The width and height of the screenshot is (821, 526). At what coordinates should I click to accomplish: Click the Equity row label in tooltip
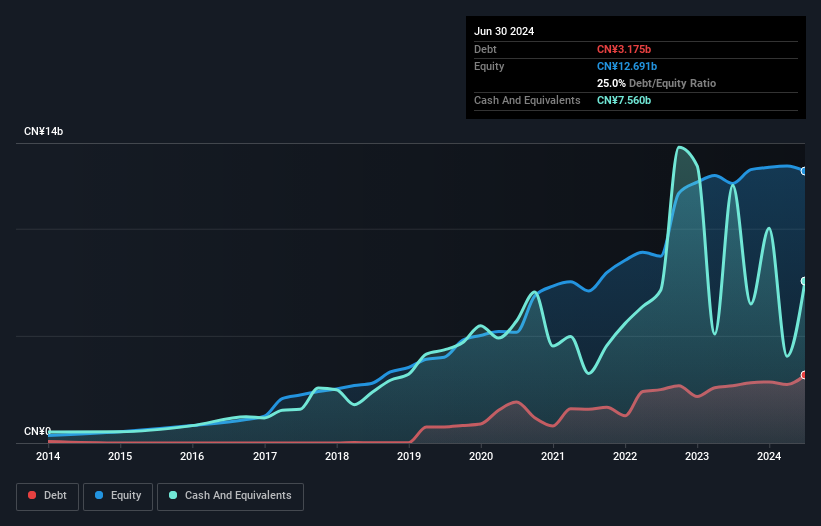(489, 66)
